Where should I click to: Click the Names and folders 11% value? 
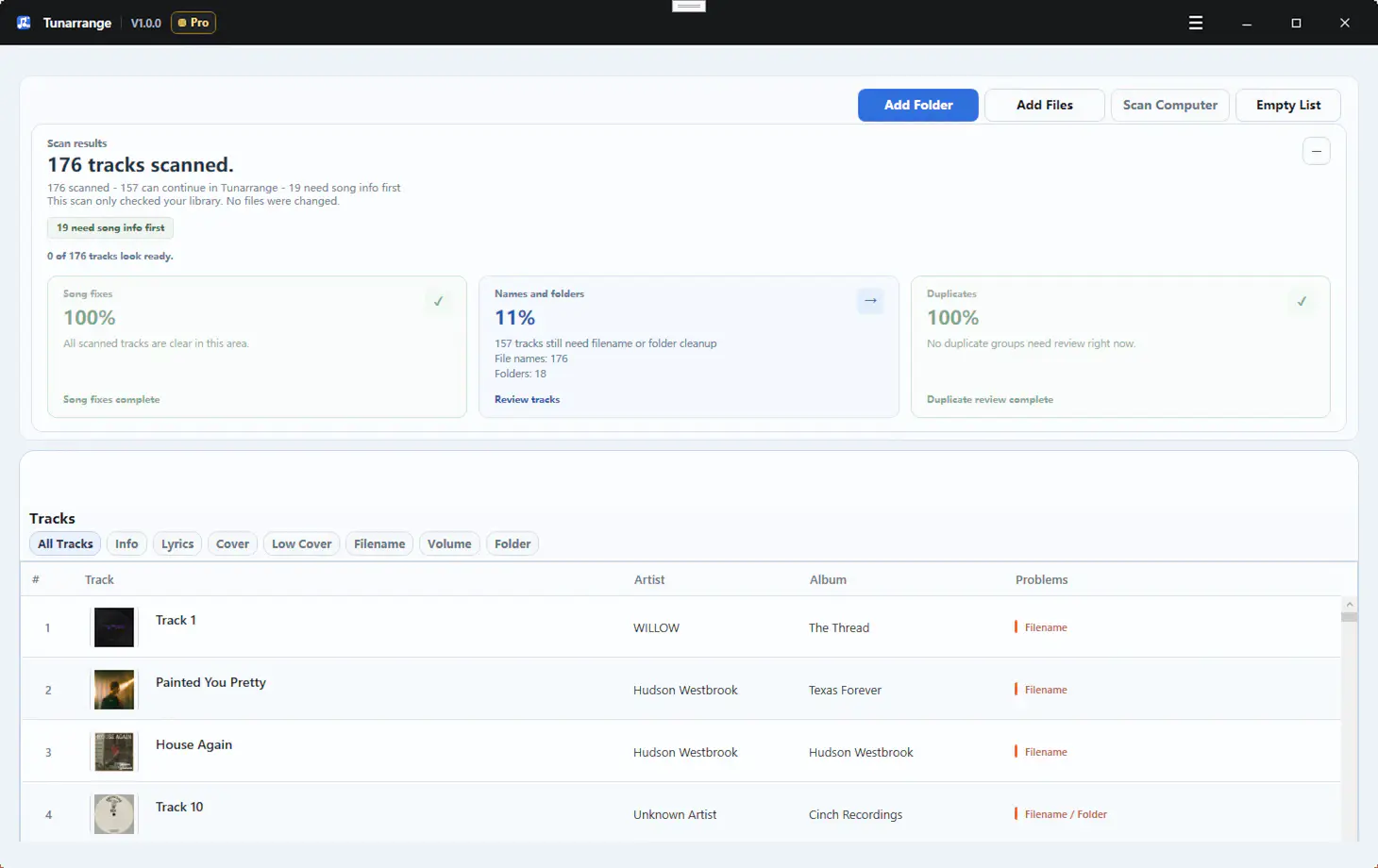[514, 318]
